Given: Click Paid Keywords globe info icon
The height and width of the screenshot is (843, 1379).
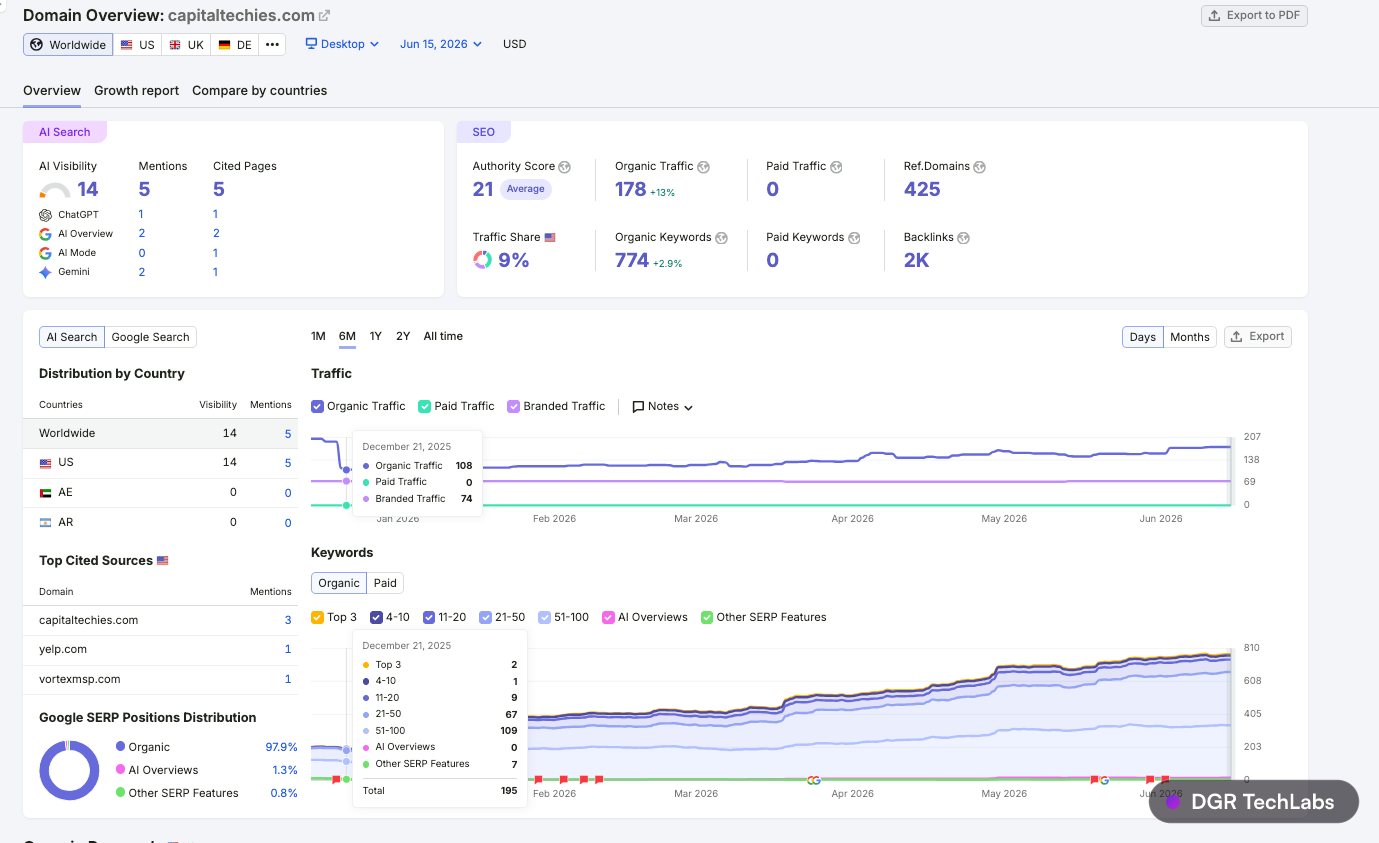Looking at the screenshot, I should [853, 238].
